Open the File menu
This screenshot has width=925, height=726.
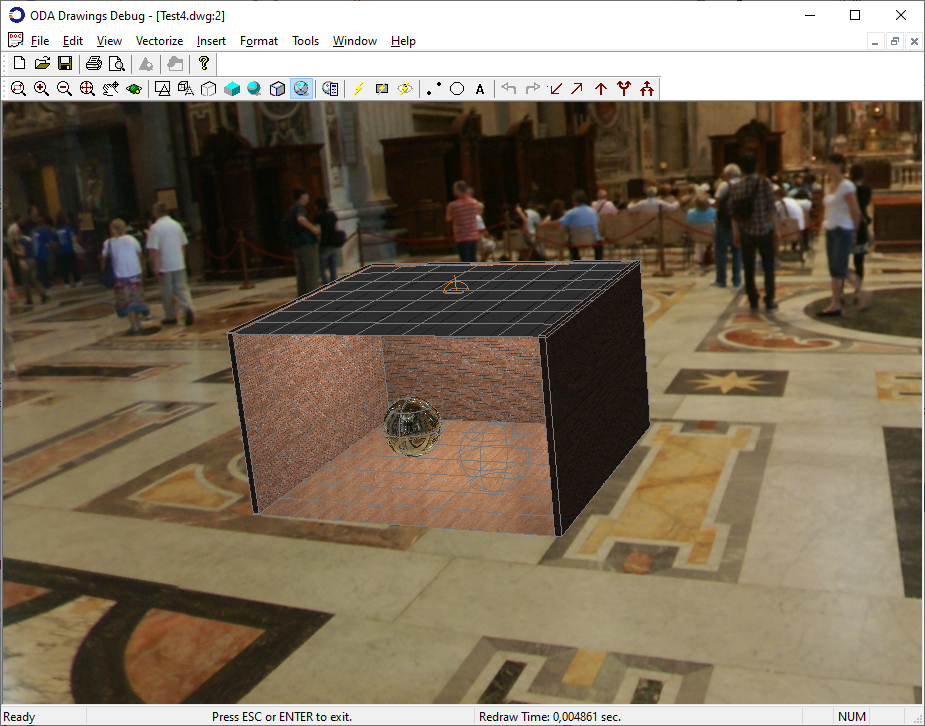[40, 41]
